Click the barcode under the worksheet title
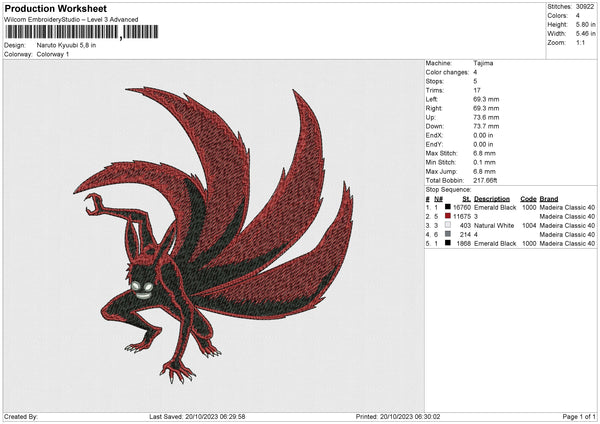 coord(81,32)
